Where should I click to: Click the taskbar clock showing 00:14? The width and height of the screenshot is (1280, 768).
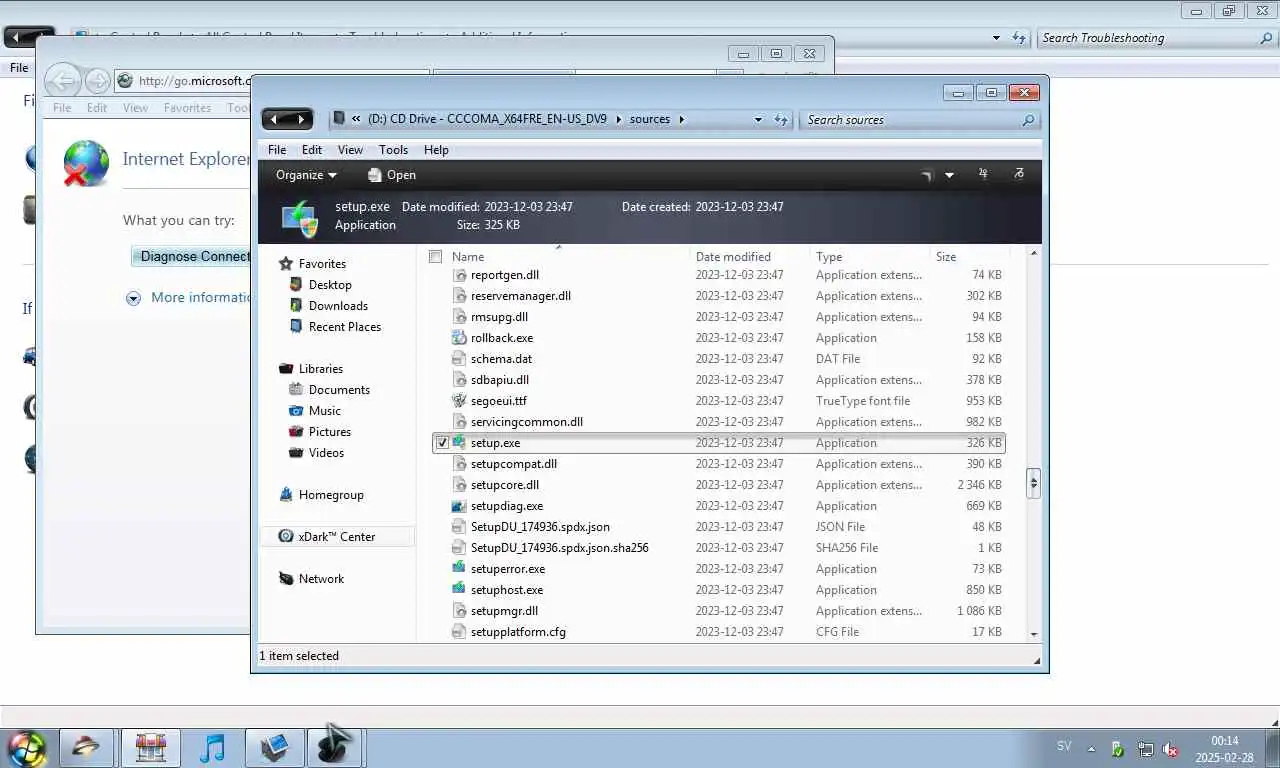pyautogui.click(x=1225, y=749)
